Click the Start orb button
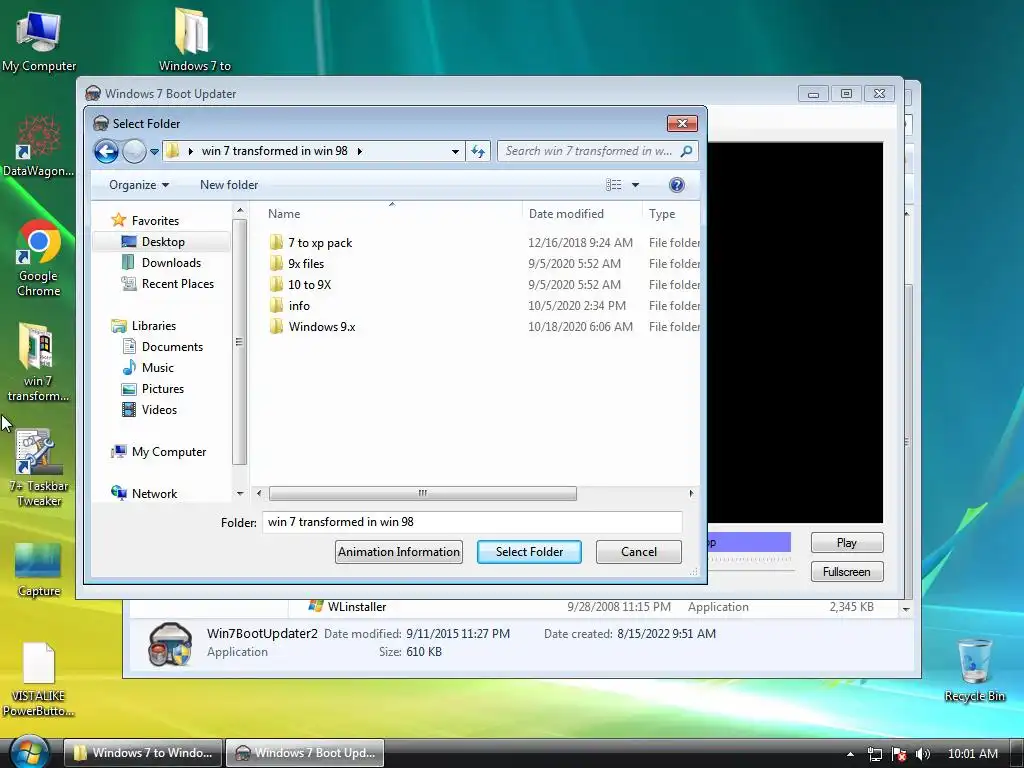Image resolution: width=1024 pixels, height=768 pixels. point(29,752)
